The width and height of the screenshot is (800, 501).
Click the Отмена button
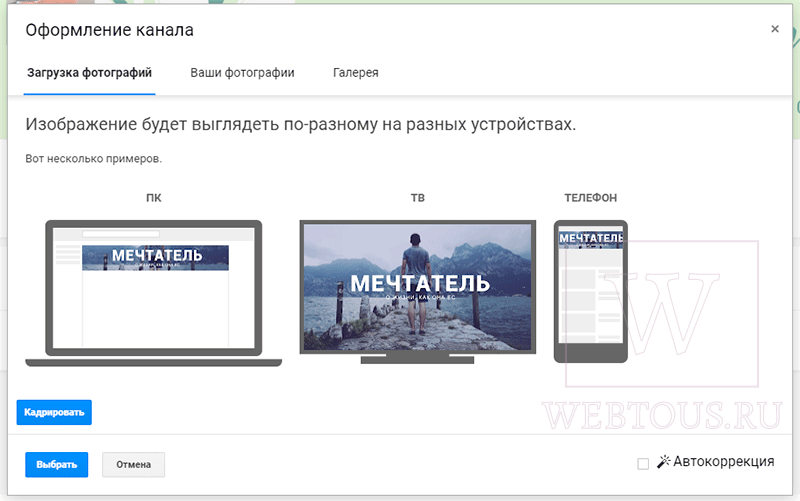click(133, 465)
